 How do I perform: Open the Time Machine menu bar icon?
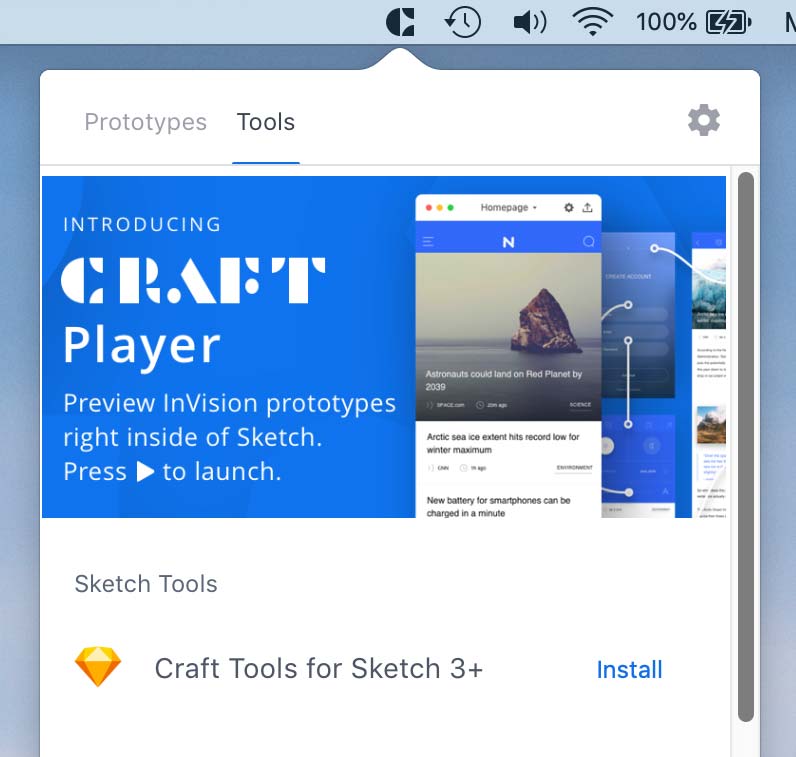(x=462, y=22)
